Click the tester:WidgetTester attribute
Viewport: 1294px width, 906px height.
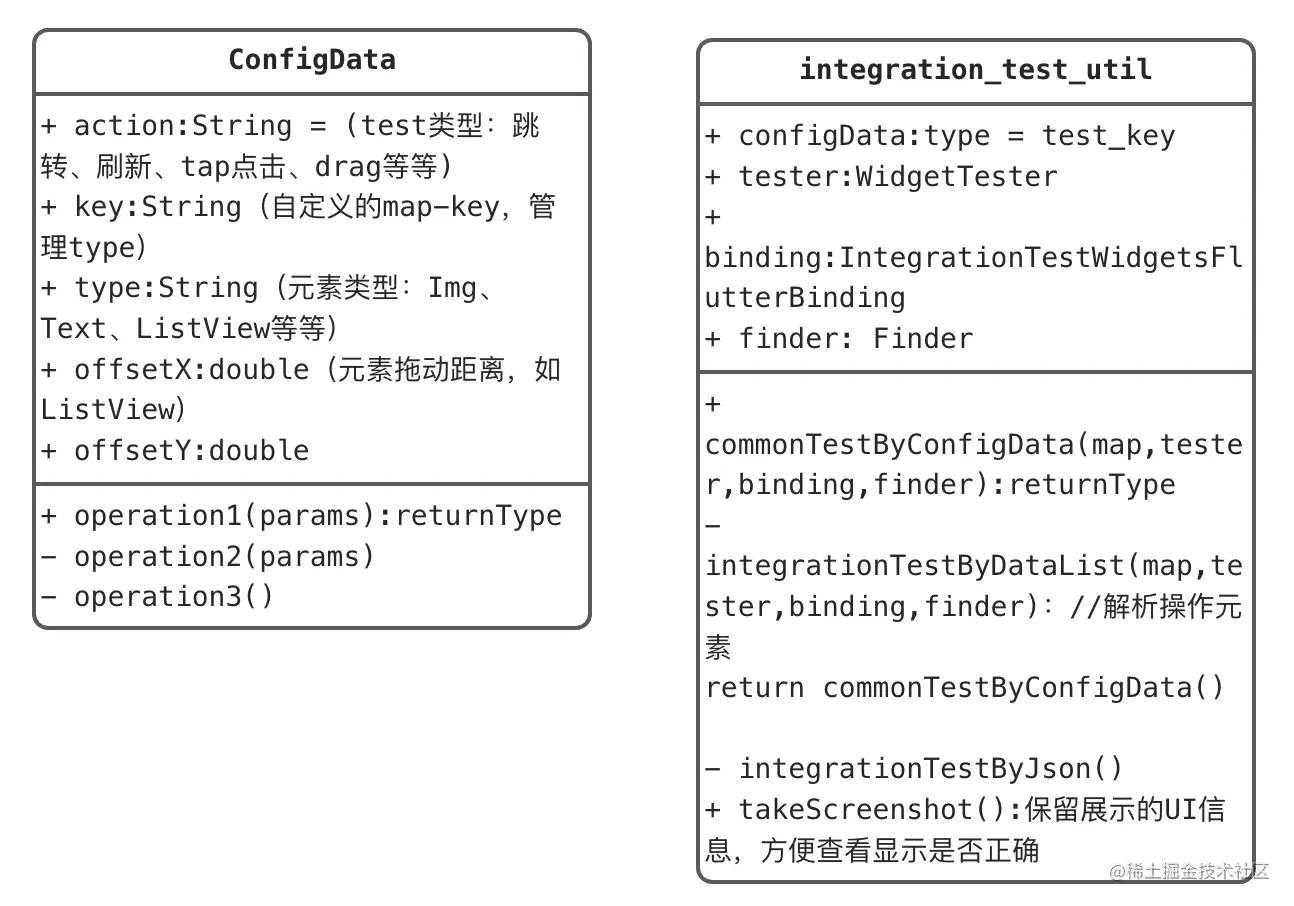881,176
